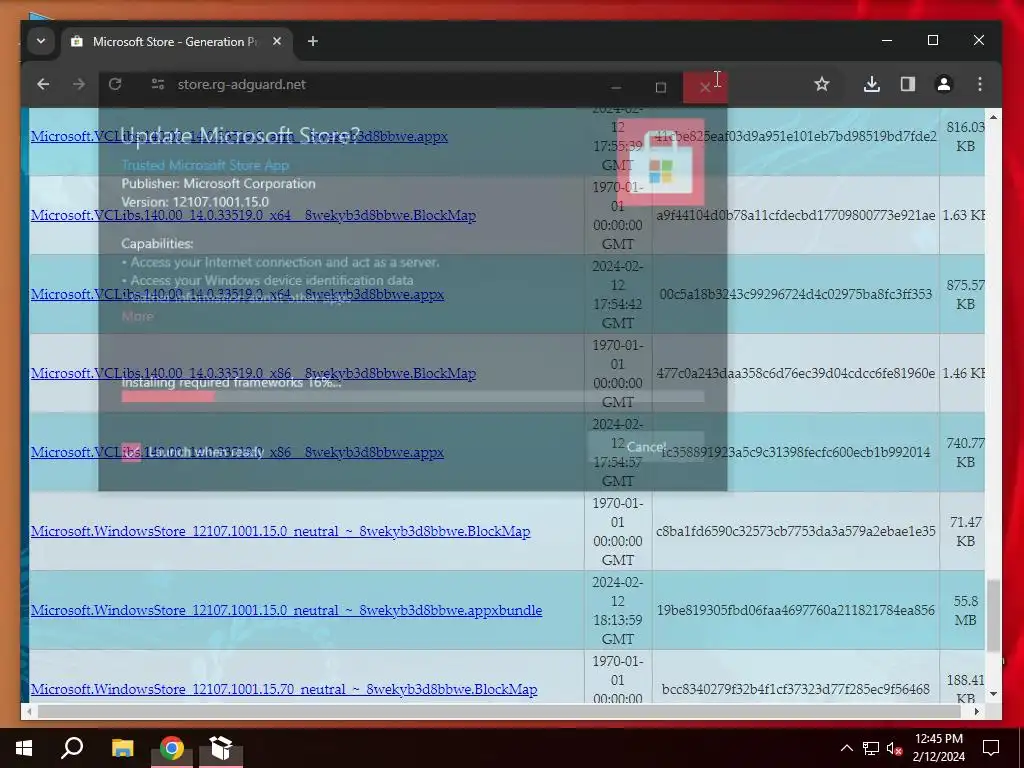Viewport: 1024px width, 768px height.
Task: Open a new browser tab
Action: pos(313,41)
